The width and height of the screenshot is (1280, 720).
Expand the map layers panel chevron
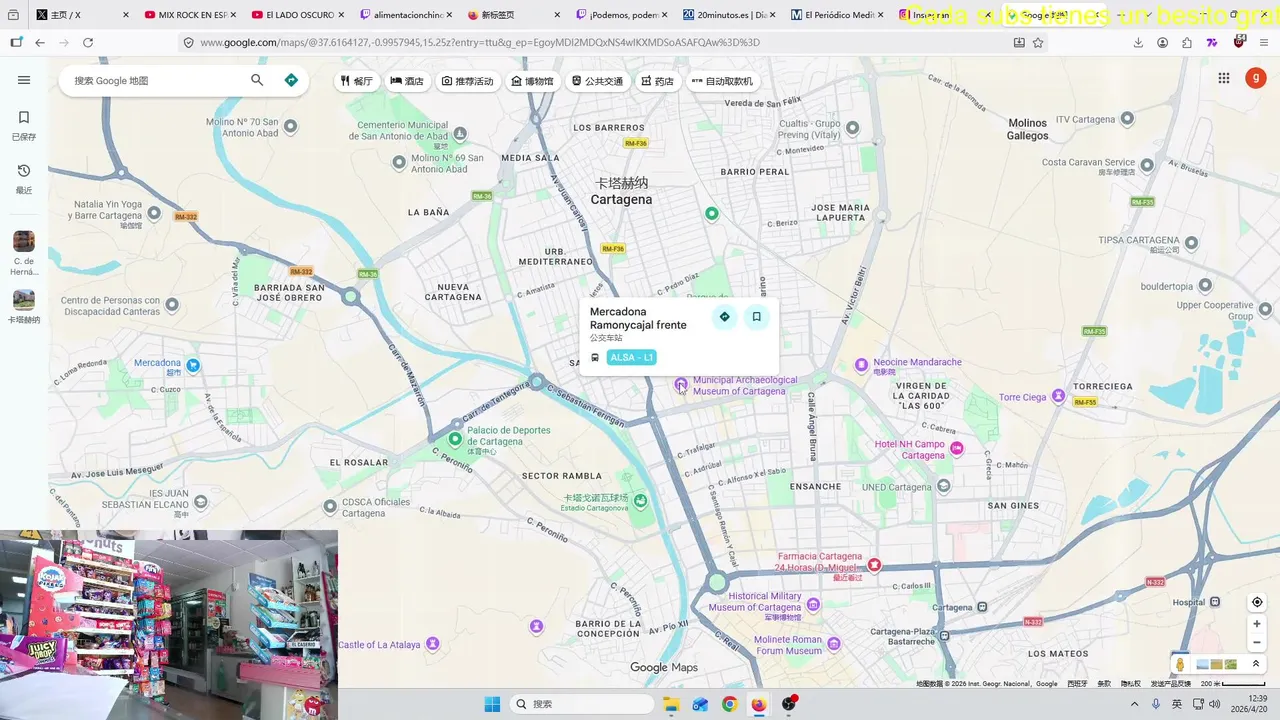point(1256,664)
